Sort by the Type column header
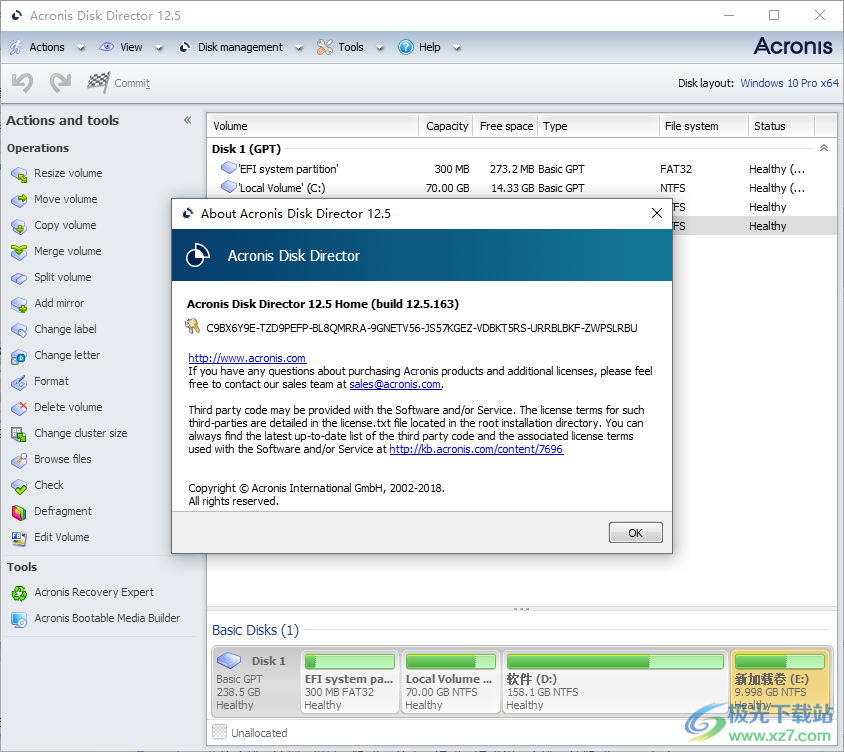 599,126
